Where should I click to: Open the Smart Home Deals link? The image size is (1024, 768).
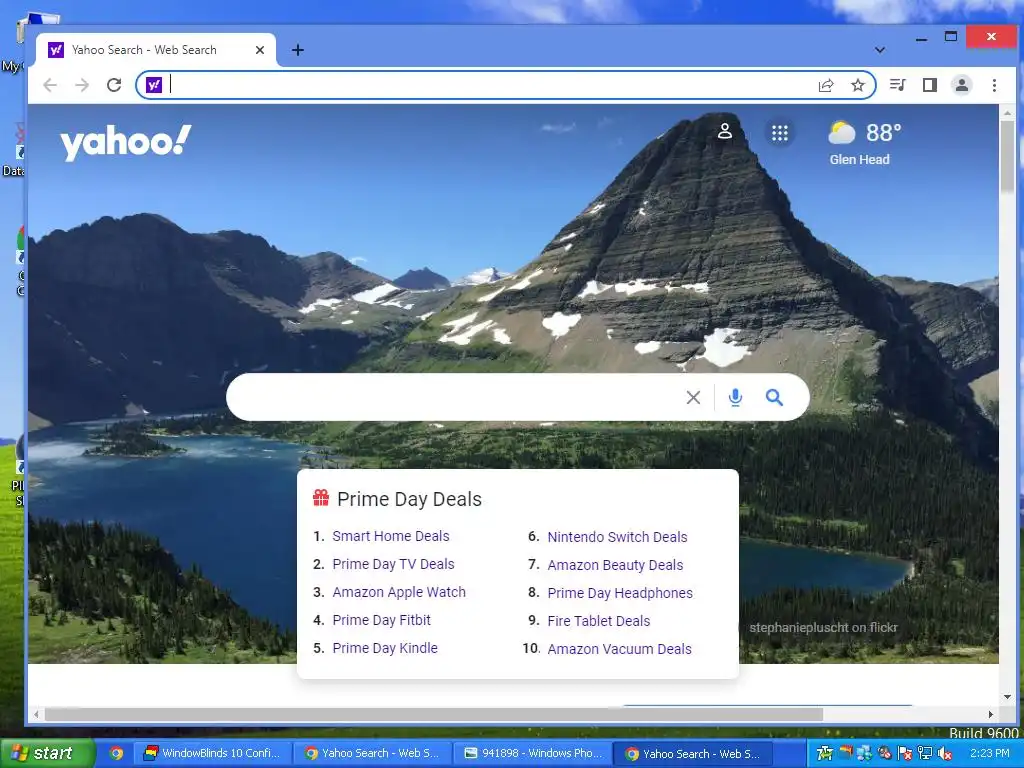pos(391,536)
